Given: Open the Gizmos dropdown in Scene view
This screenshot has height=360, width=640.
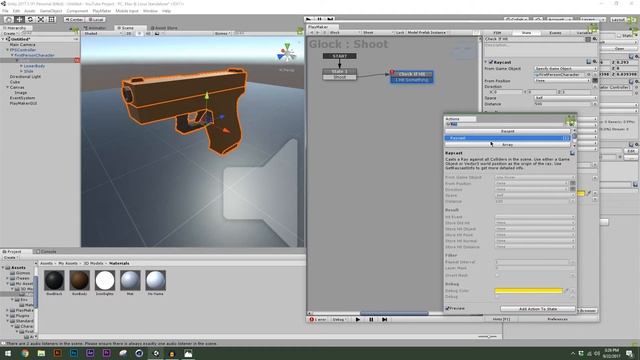Looking at the screenshot, I should coord(223,33).
